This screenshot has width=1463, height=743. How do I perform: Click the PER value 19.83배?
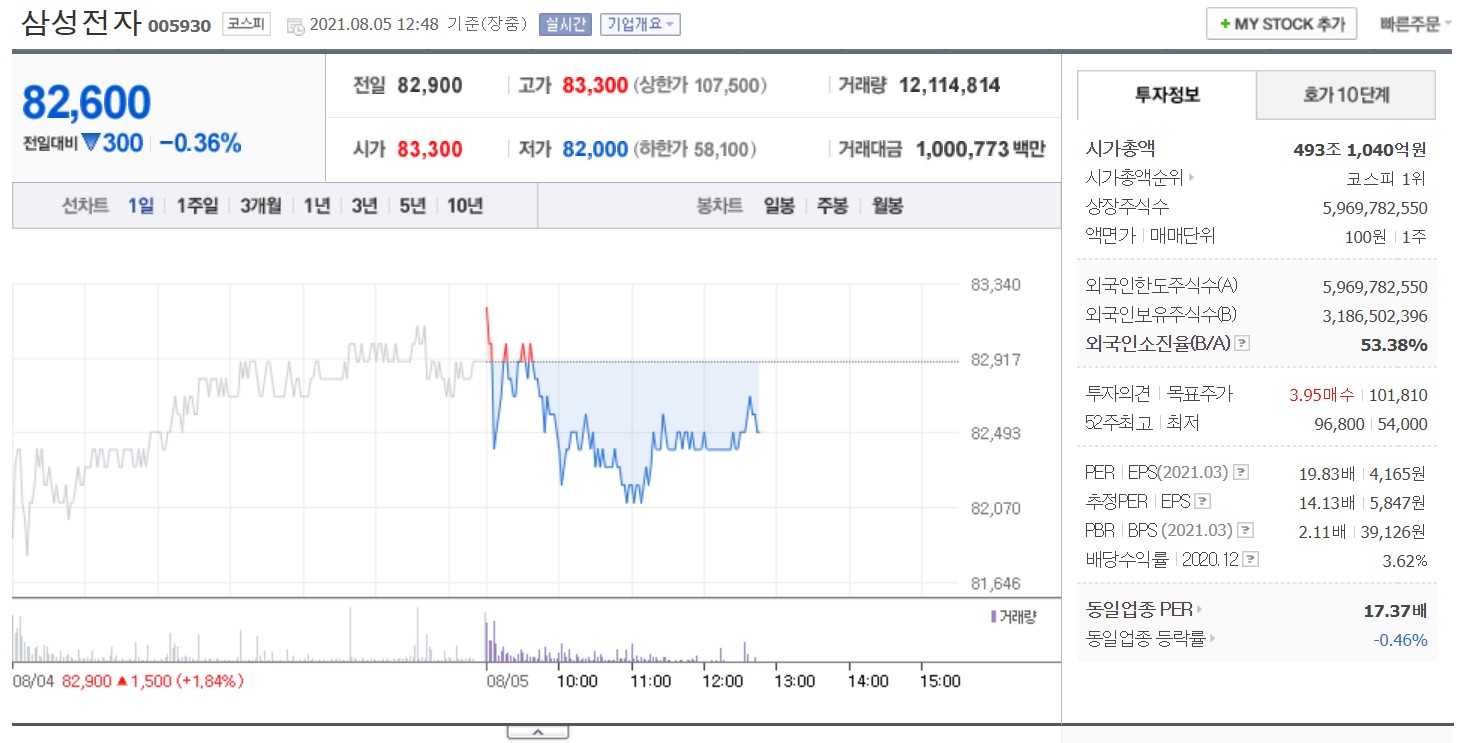pos(1326,473)
